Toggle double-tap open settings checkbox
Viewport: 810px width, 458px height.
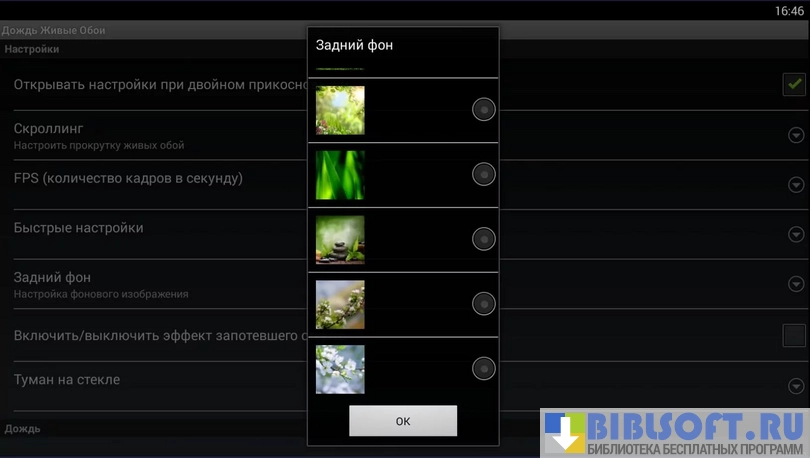coord(794,85)
